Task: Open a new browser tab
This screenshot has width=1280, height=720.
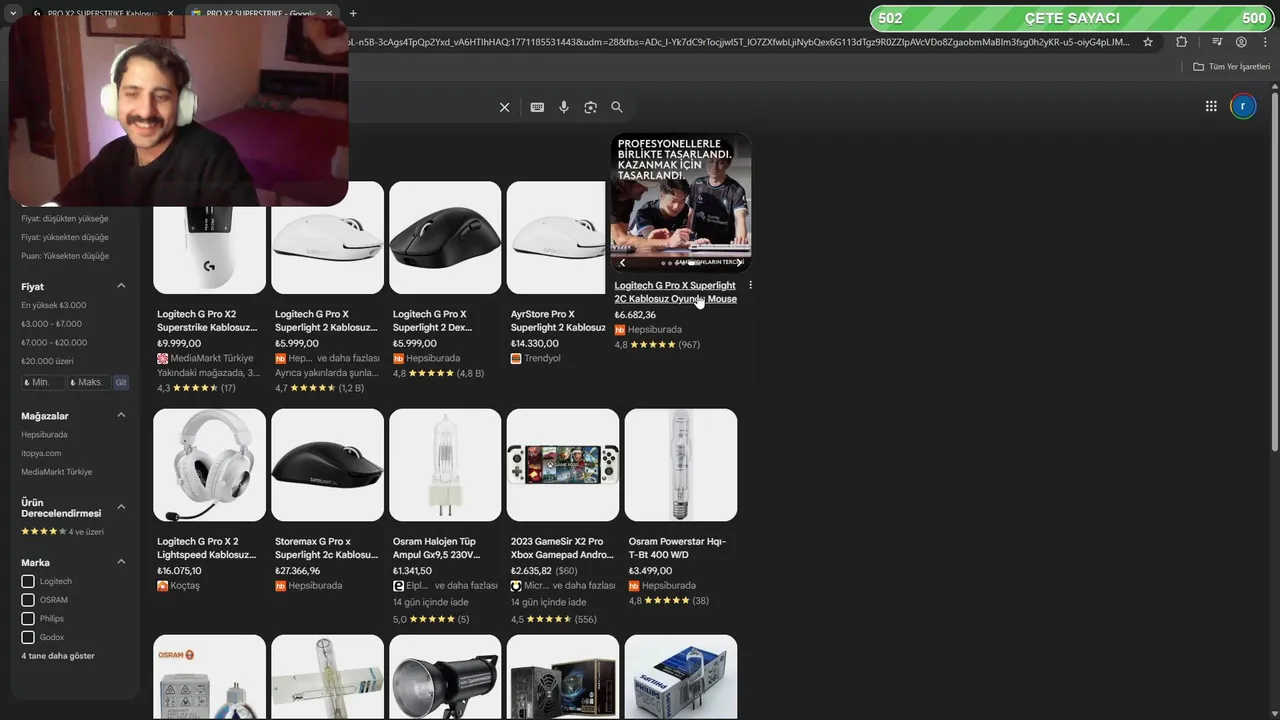Action: pyautogui.click(x=353, y=14)
